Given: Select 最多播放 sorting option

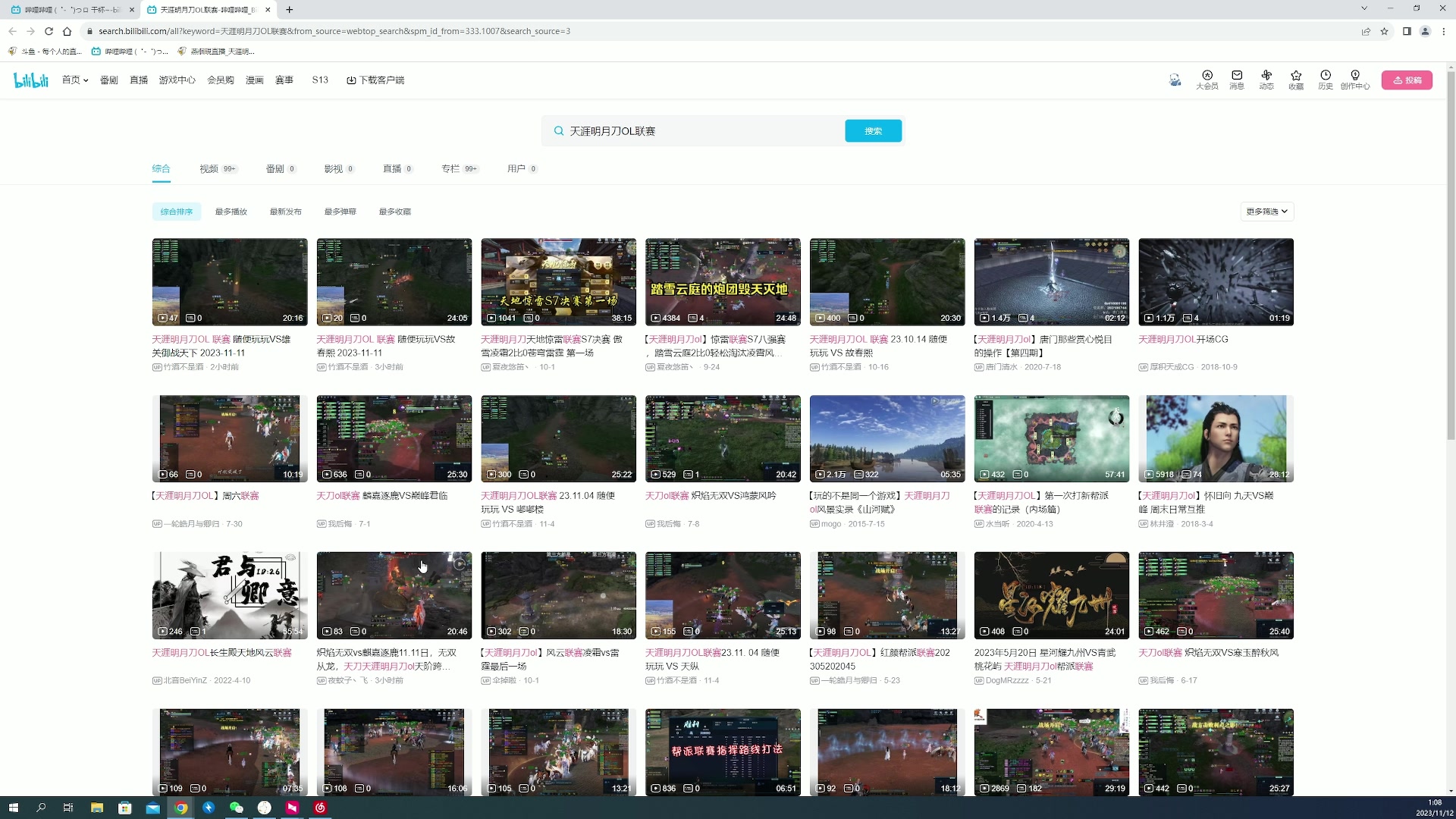Looking at the screenshot, I should click(x=231, y=212).
